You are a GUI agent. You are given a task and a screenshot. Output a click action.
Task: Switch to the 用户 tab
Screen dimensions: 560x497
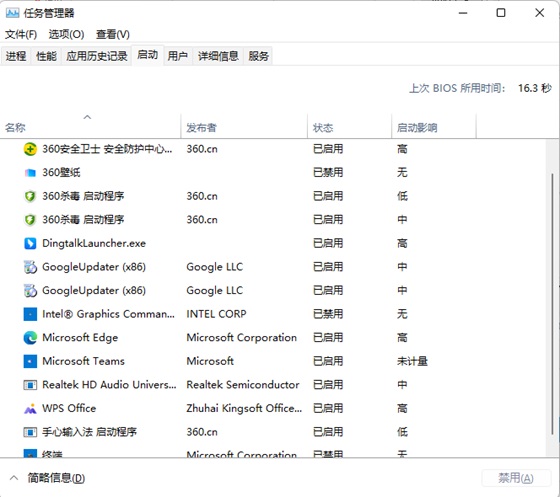[x=178, y=56]
